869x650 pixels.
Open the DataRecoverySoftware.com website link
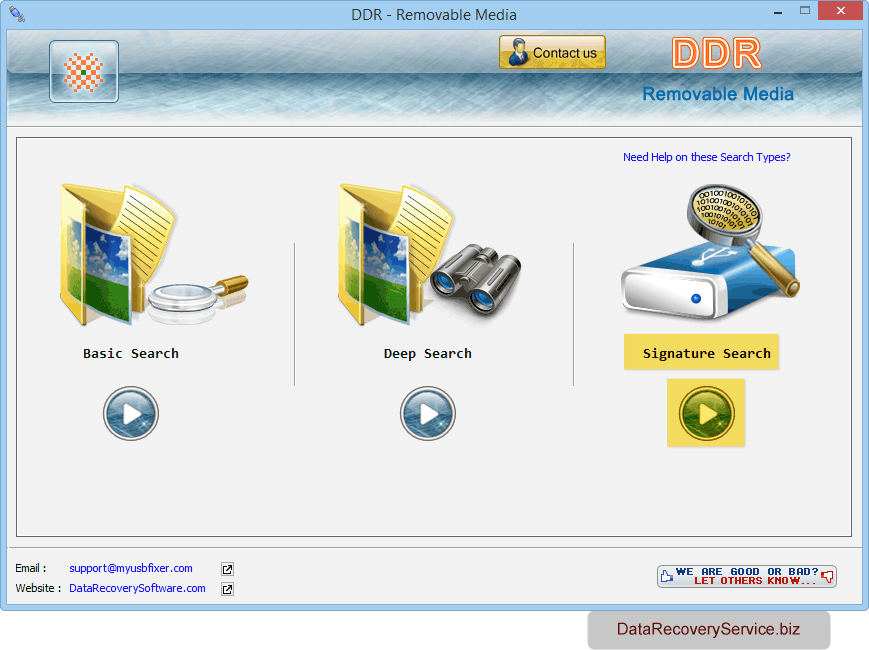coord(137,588)
